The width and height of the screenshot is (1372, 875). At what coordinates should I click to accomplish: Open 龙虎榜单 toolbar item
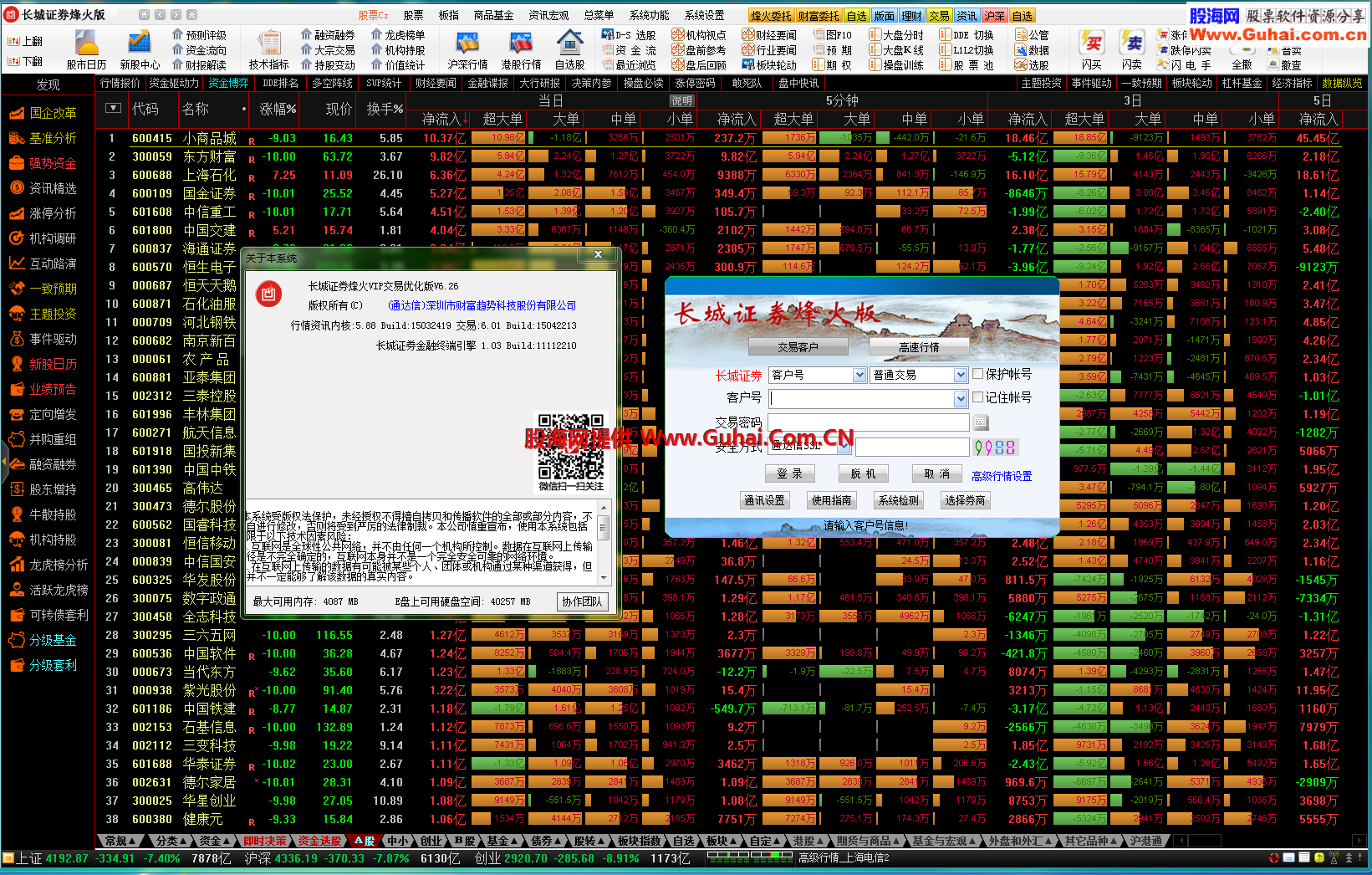pos(398,35)
